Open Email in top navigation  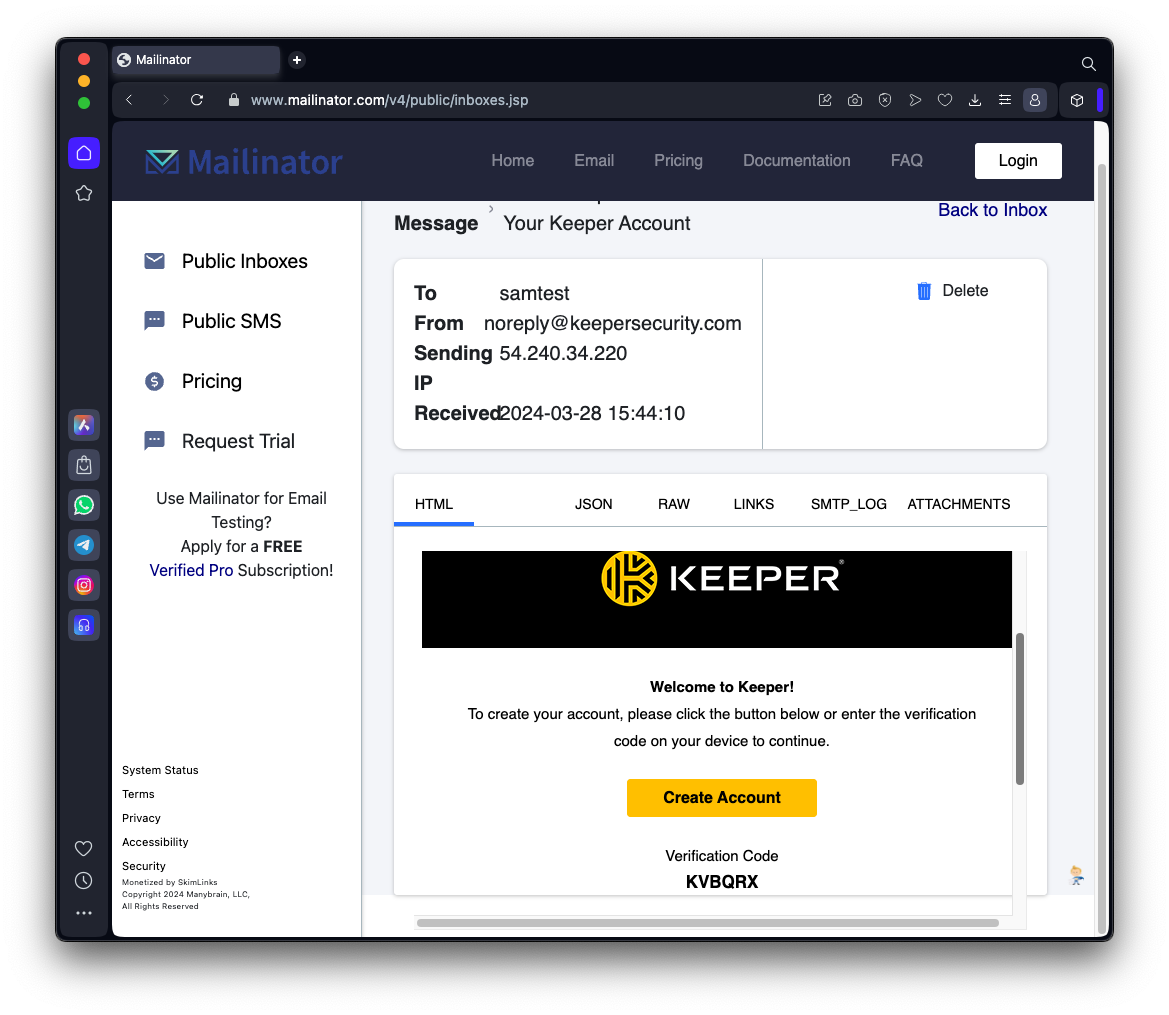594,160
